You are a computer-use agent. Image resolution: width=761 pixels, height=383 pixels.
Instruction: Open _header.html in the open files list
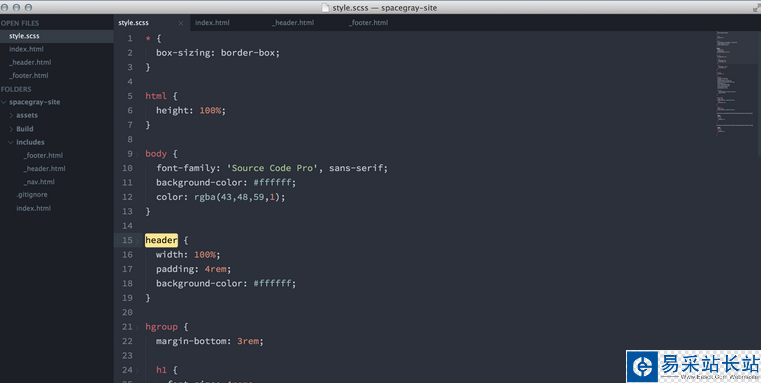click(x=30, y=62)
